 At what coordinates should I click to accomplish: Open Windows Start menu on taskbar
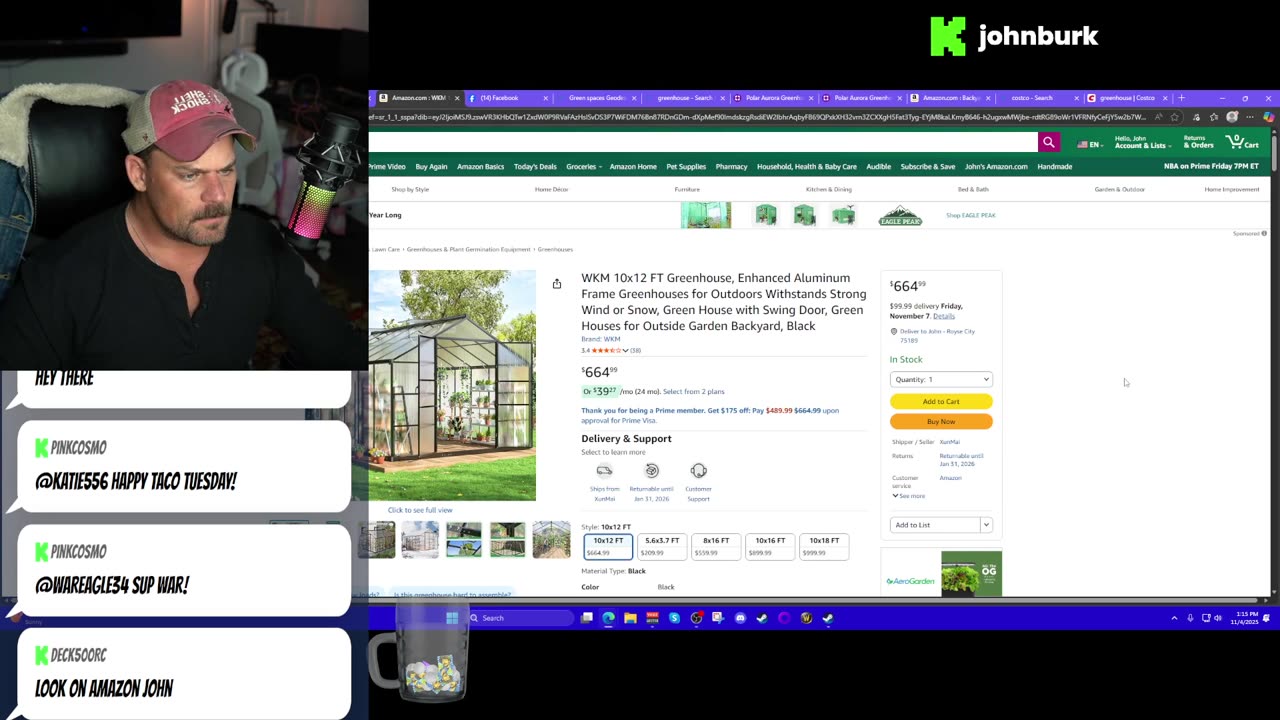[x=452, y=618]
